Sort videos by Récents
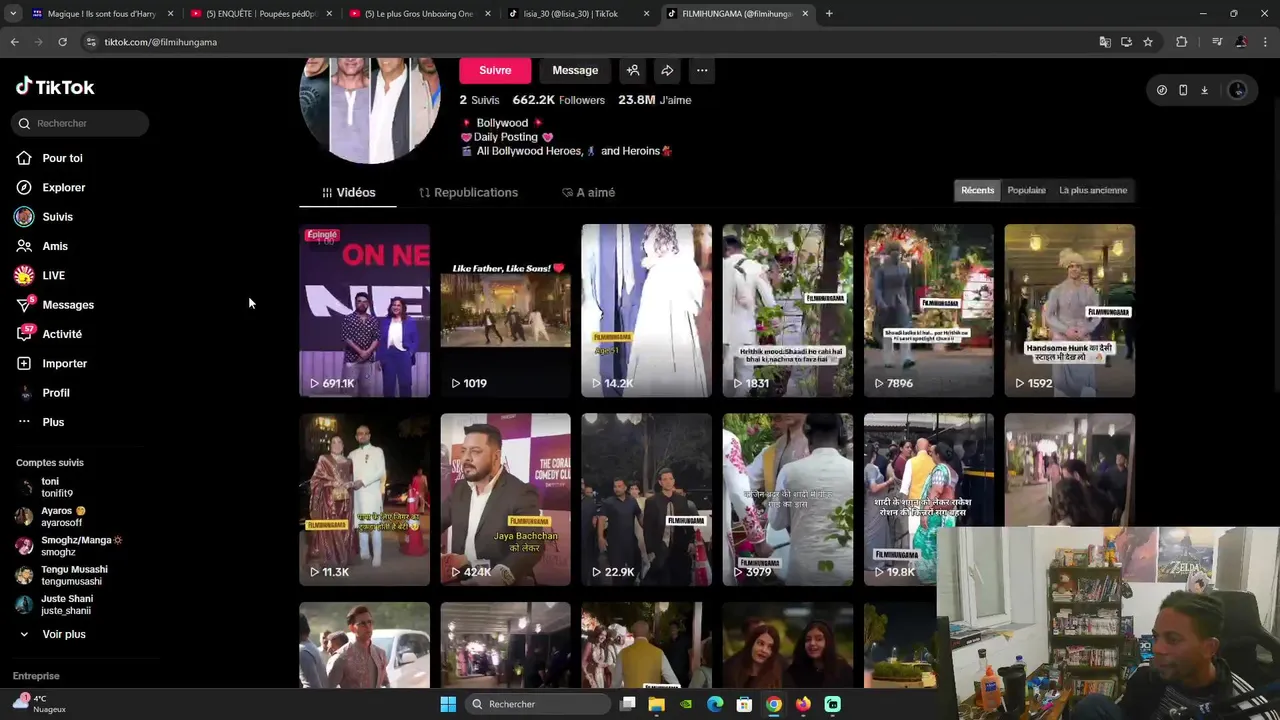Image resolution: width=1280 pixels, height=720 pixels. click(977, 190)
